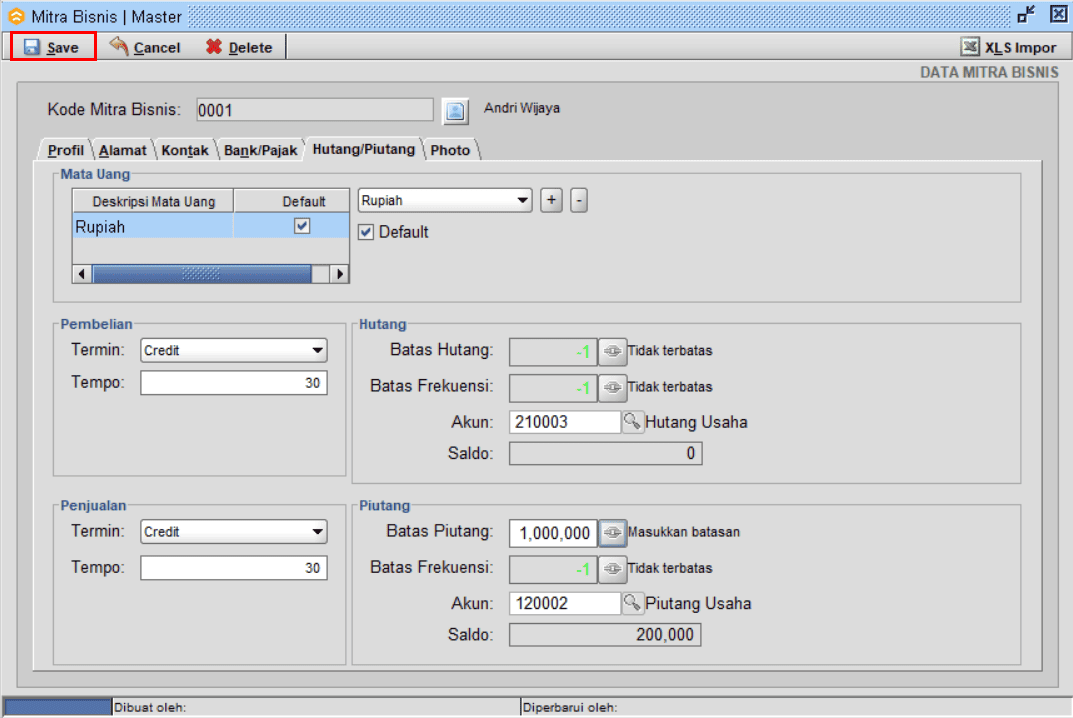1073x718 pixels.
Task: Click the Batas Hutang value field
Action: click(553, 352)
